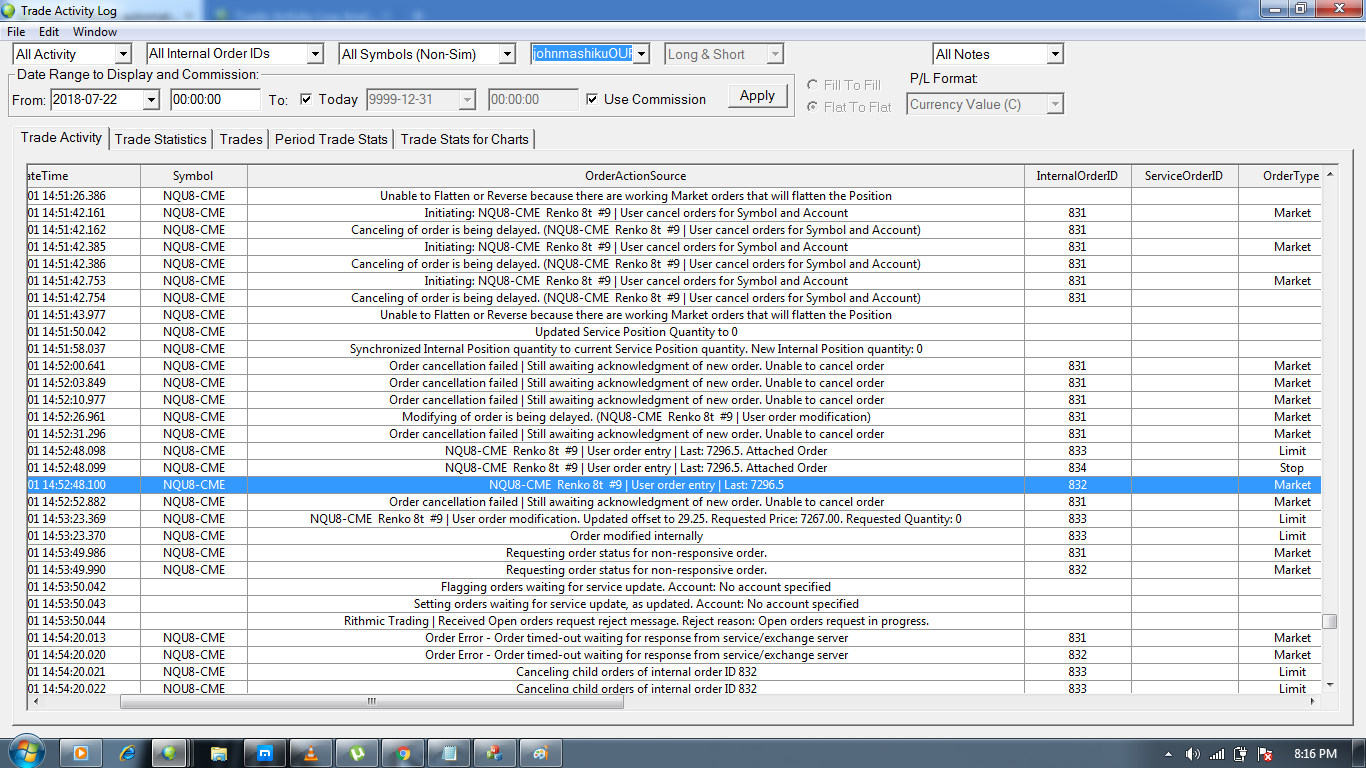
Task: Click the ServiceOrderID column header
Action: [1184, 176]
